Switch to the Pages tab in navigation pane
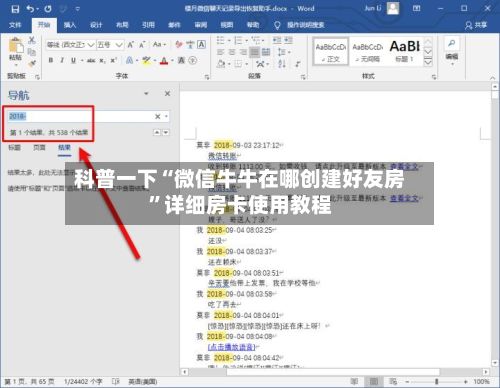 [39, 148]
